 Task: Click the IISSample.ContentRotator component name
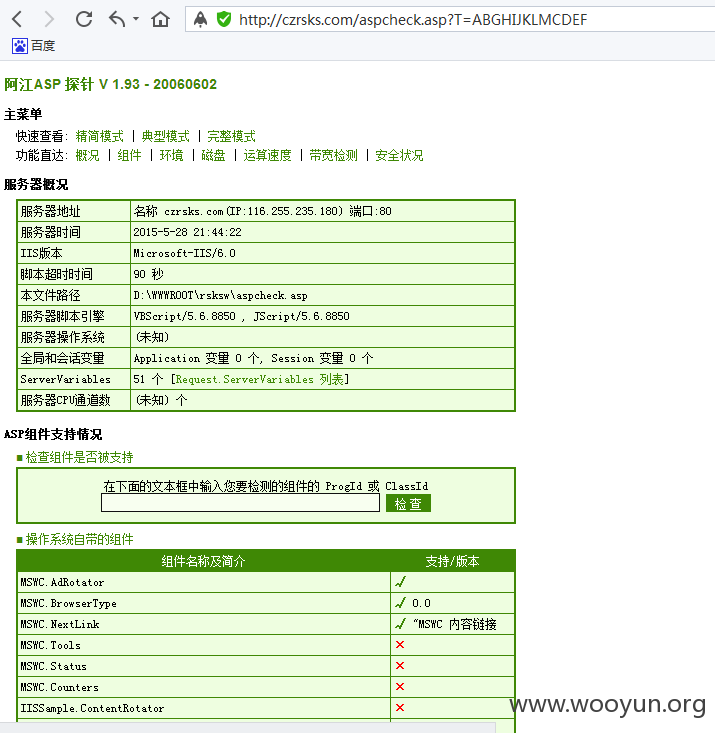tap(92, 708)
